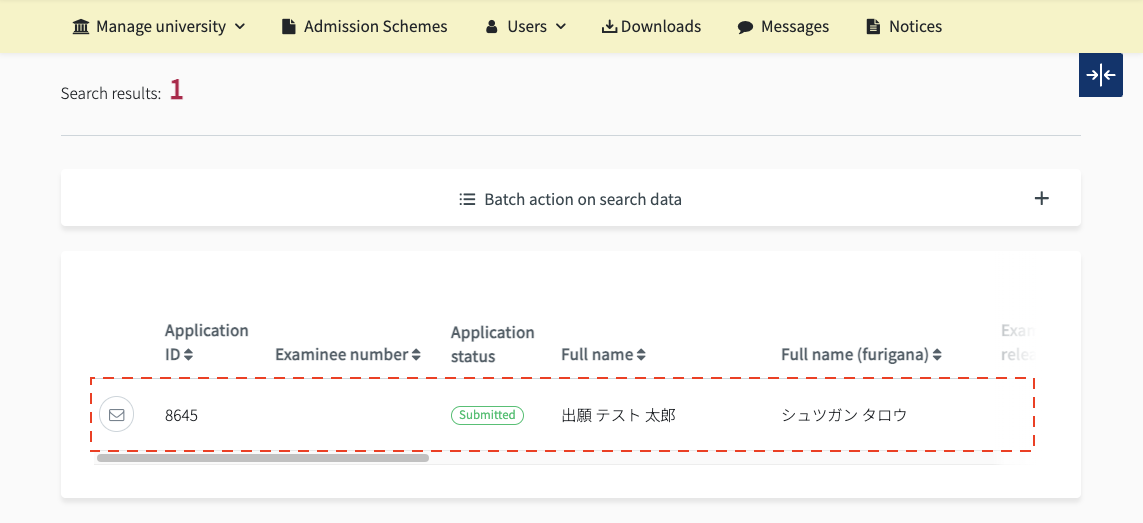This screenshot has height=523, width=1143.
Task: Sort by Application ID arrows
Action: (x=189, y=355)
